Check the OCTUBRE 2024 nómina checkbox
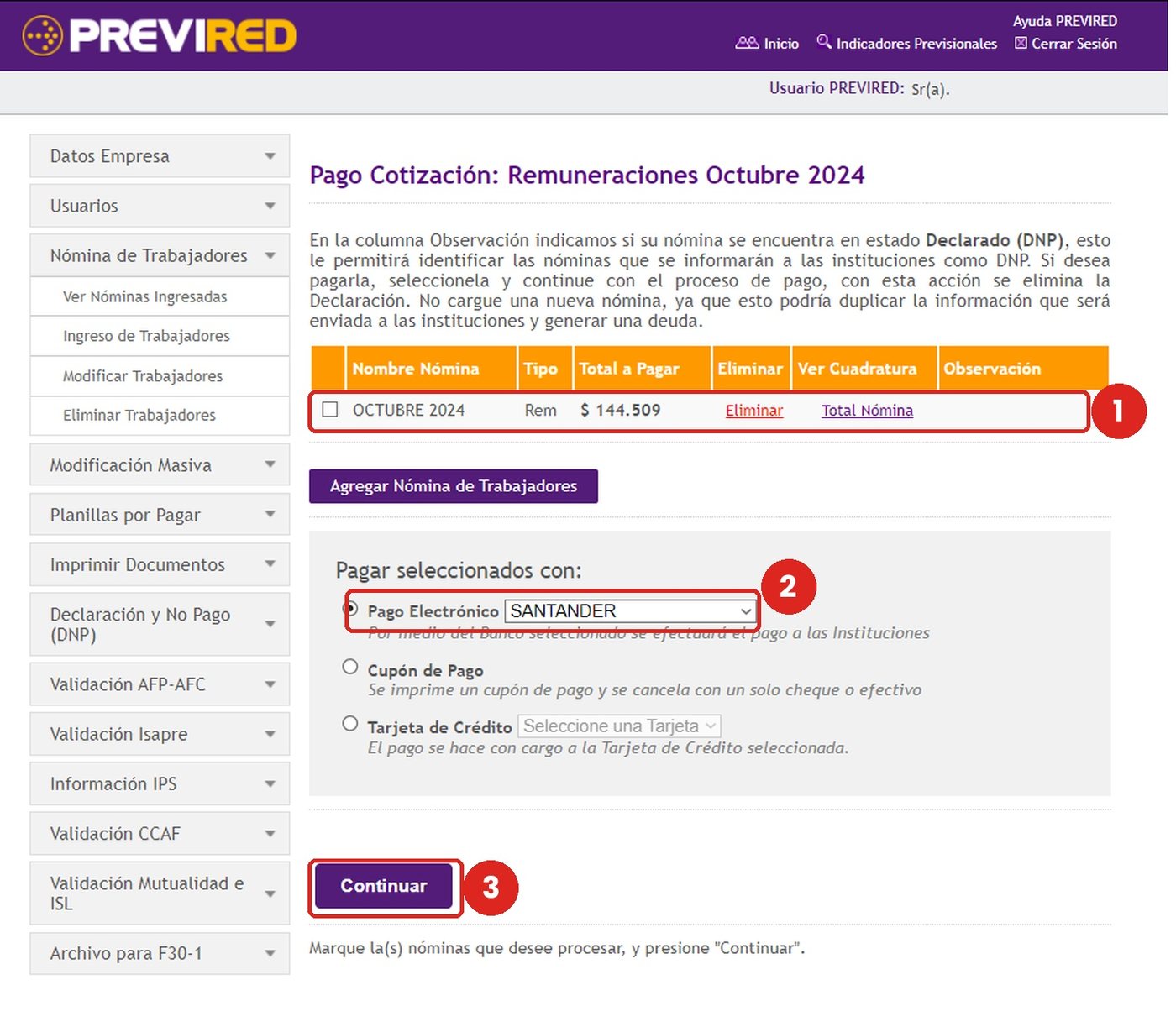 pyautogui.click(x=330, y=410)
